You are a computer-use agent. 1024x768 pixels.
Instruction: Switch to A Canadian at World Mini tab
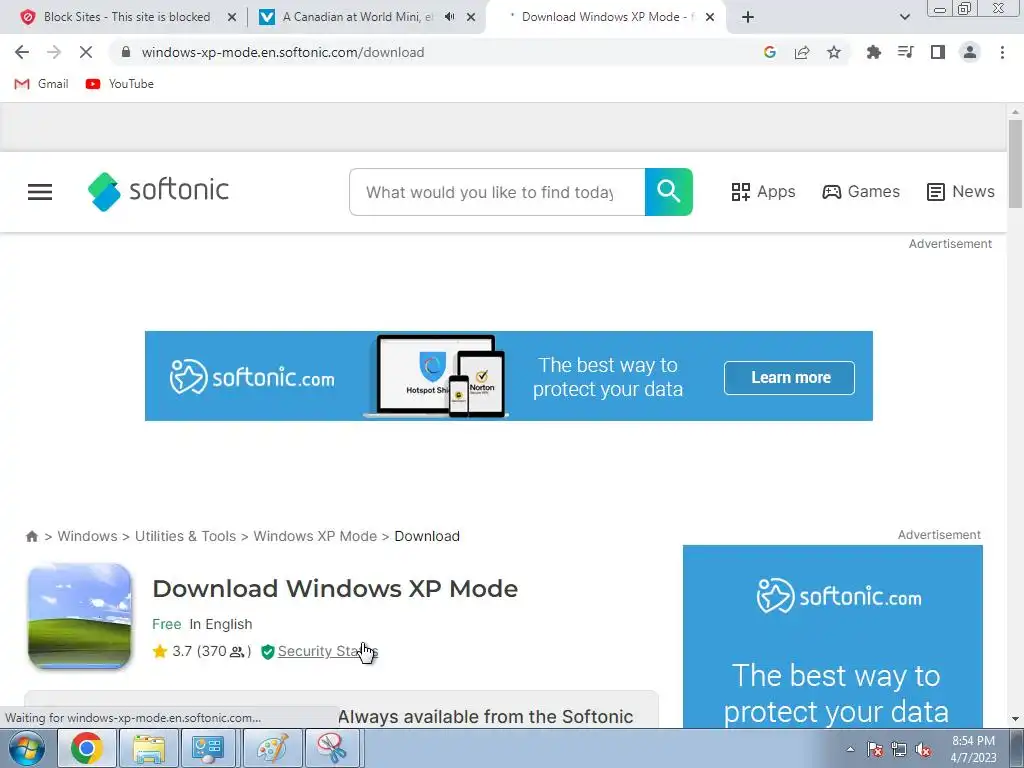pyautogui.click(x=358, y=17)
